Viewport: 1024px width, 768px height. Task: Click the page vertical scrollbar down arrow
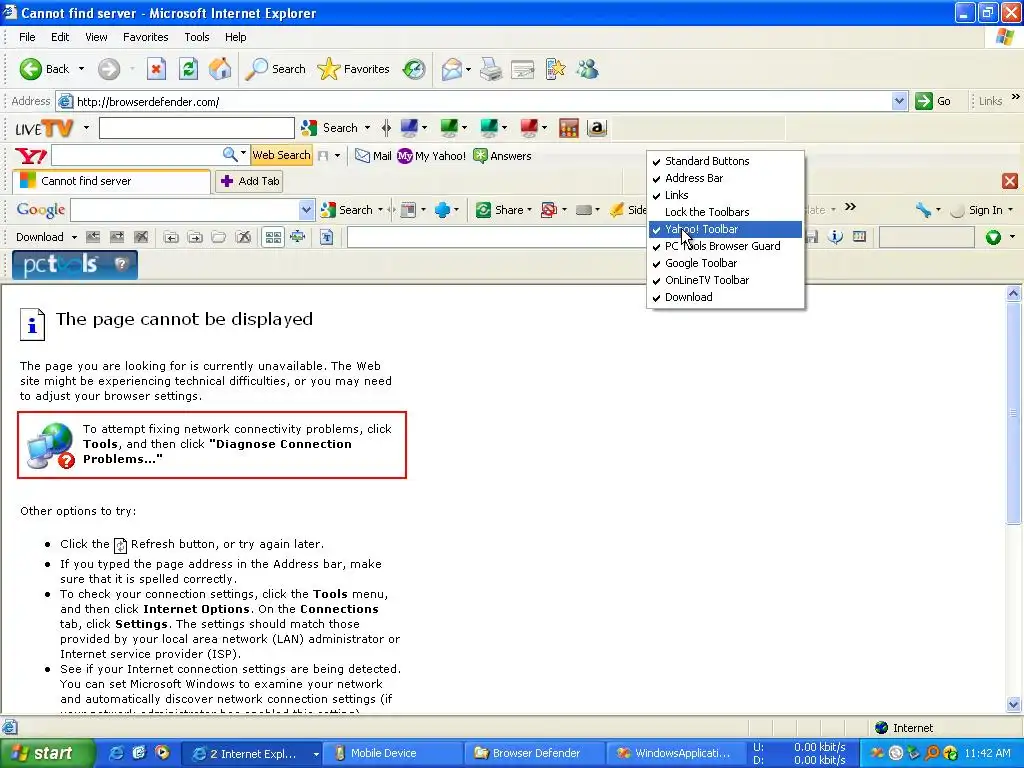[x=1014, y=705]
